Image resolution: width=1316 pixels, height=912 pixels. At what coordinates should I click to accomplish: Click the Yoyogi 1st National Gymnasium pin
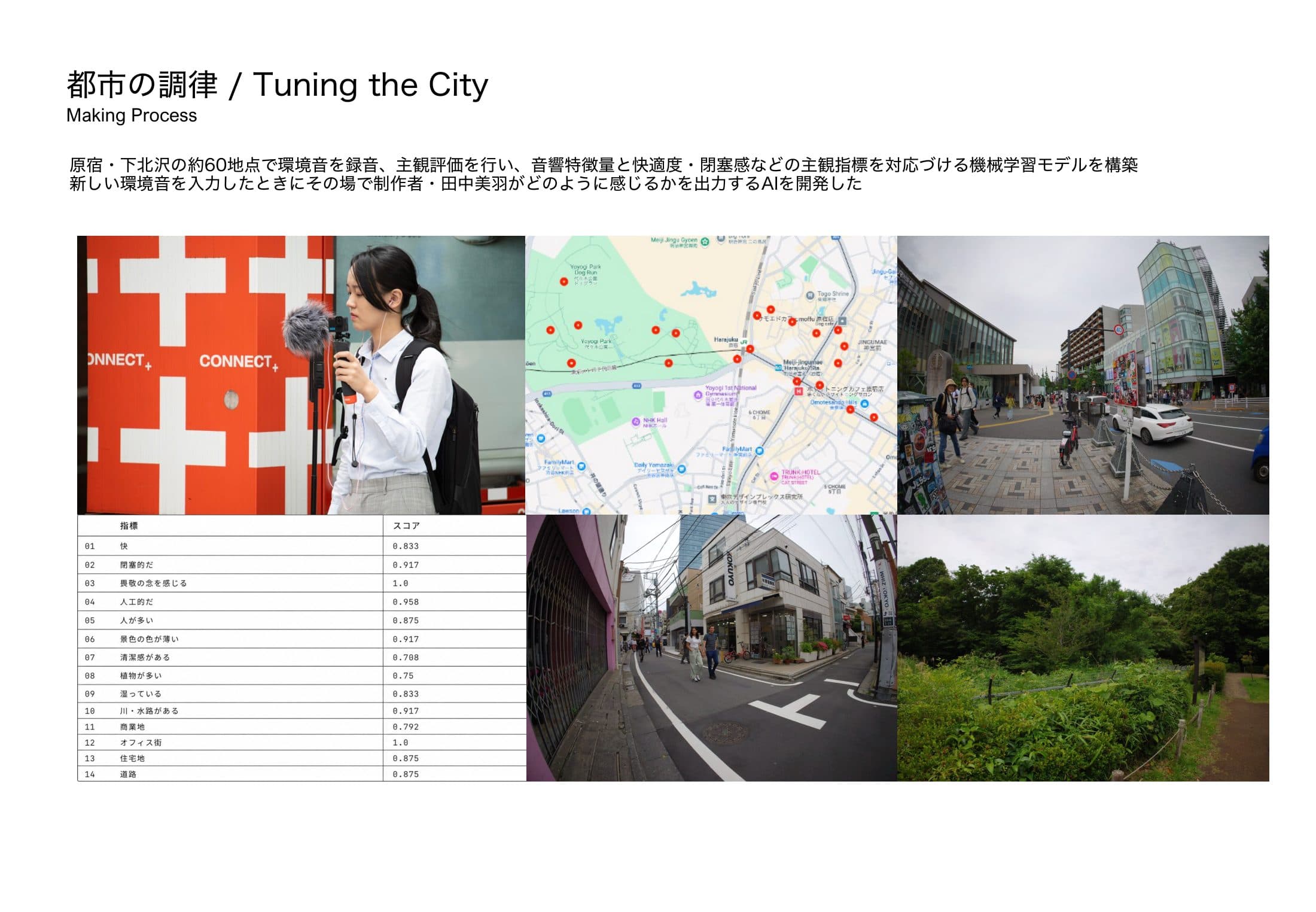click(697, 394)
